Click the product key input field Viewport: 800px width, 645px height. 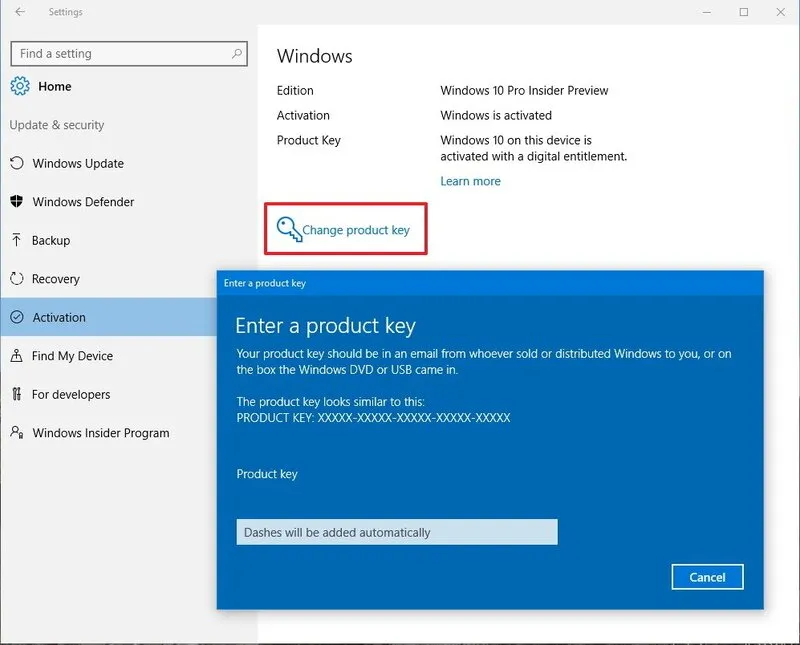click(397, 532)
